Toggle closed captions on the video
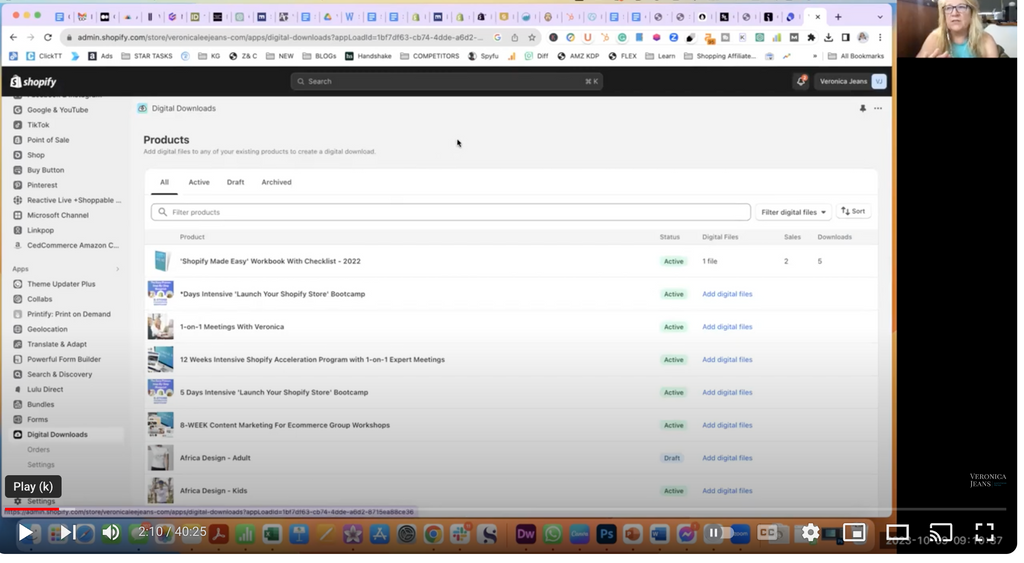1024x563 pixels. click(x=768, y=533)
